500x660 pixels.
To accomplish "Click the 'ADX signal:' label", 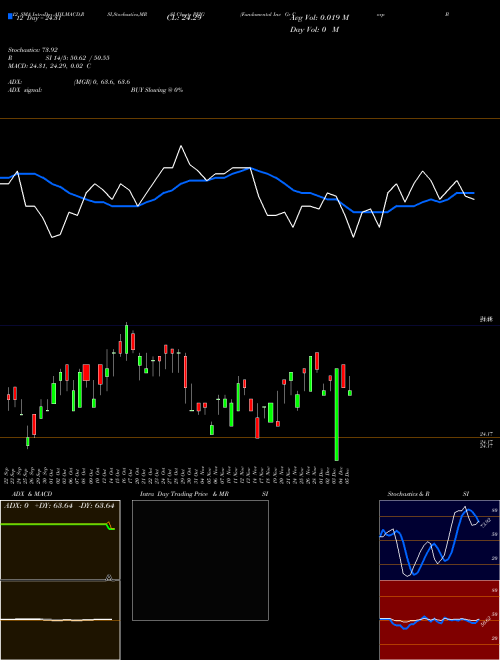I will pos(25,90).
